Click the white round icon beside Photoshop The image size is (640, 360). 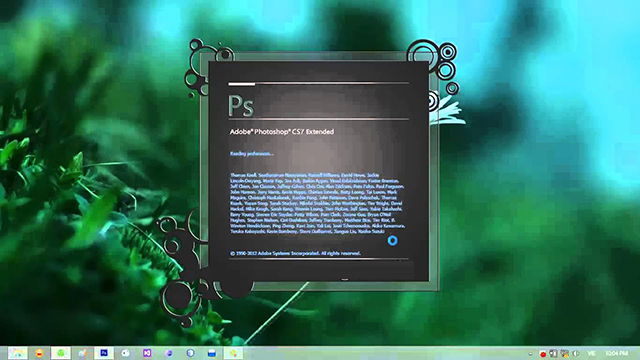pyautogui.click(x=125, y=353)
